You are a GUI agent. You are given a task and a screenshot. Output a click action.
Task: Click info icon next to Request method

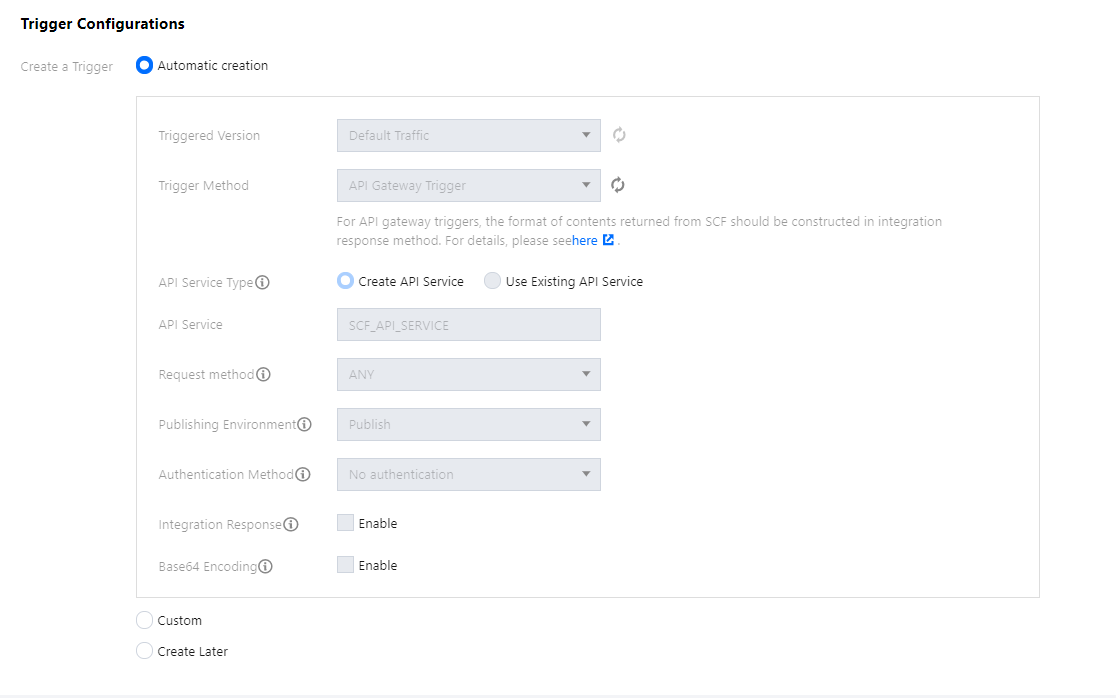coord(264,375)
